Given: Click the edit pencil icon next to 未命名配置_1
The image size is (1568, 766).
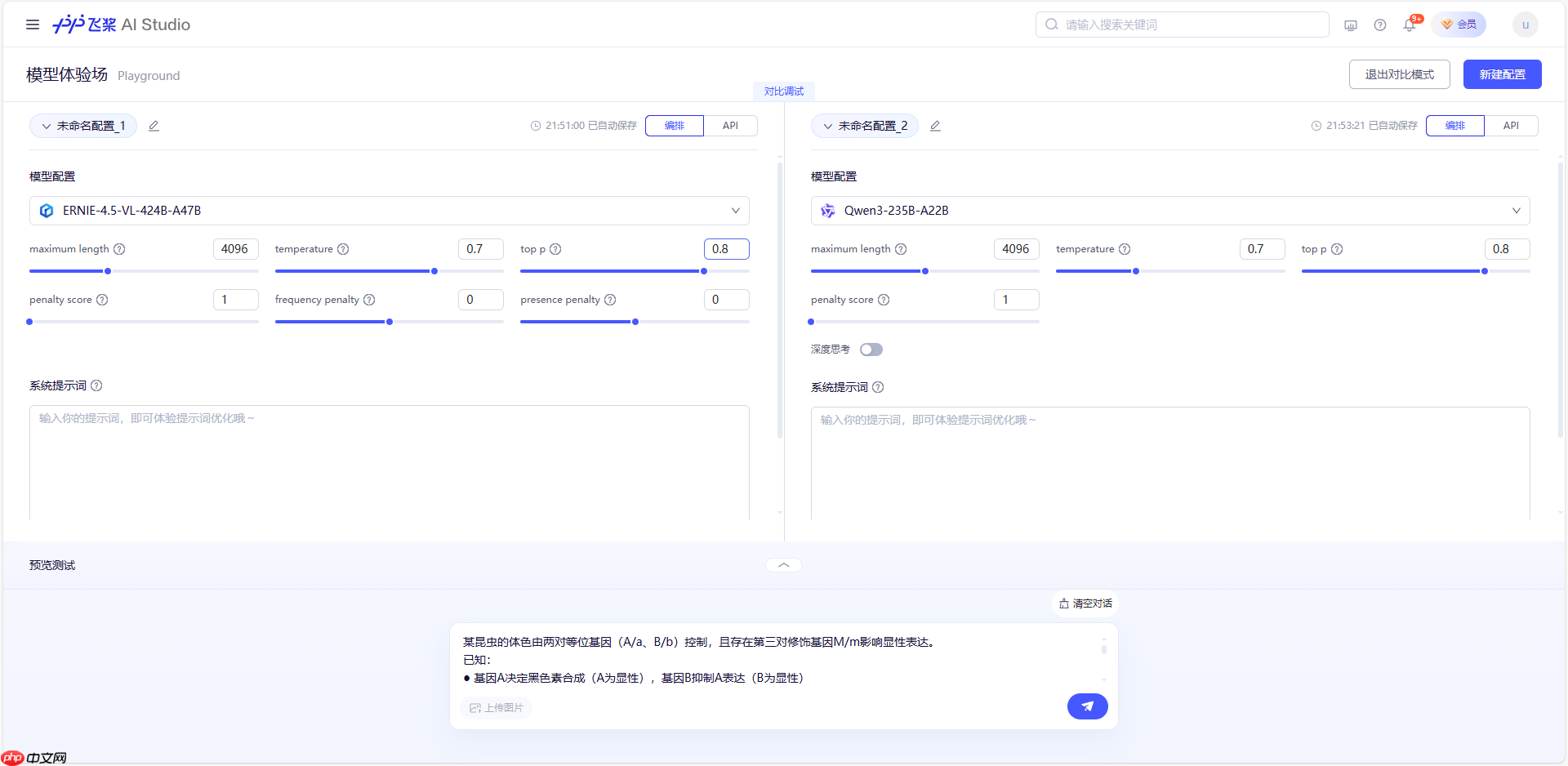Looking at the screenshot, I should 154,126.
